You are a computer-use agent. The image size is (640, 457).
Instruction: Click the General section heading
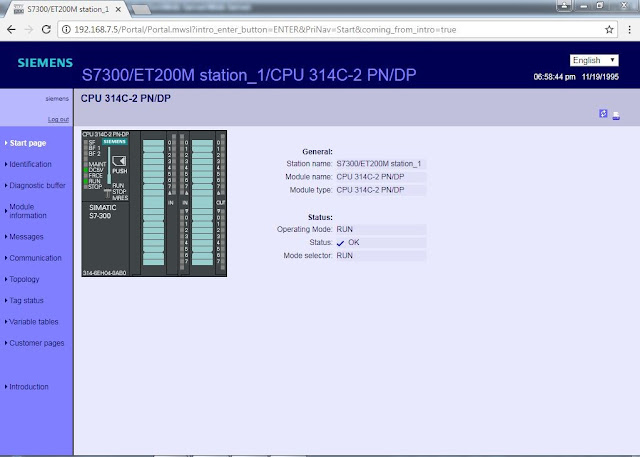318,152
